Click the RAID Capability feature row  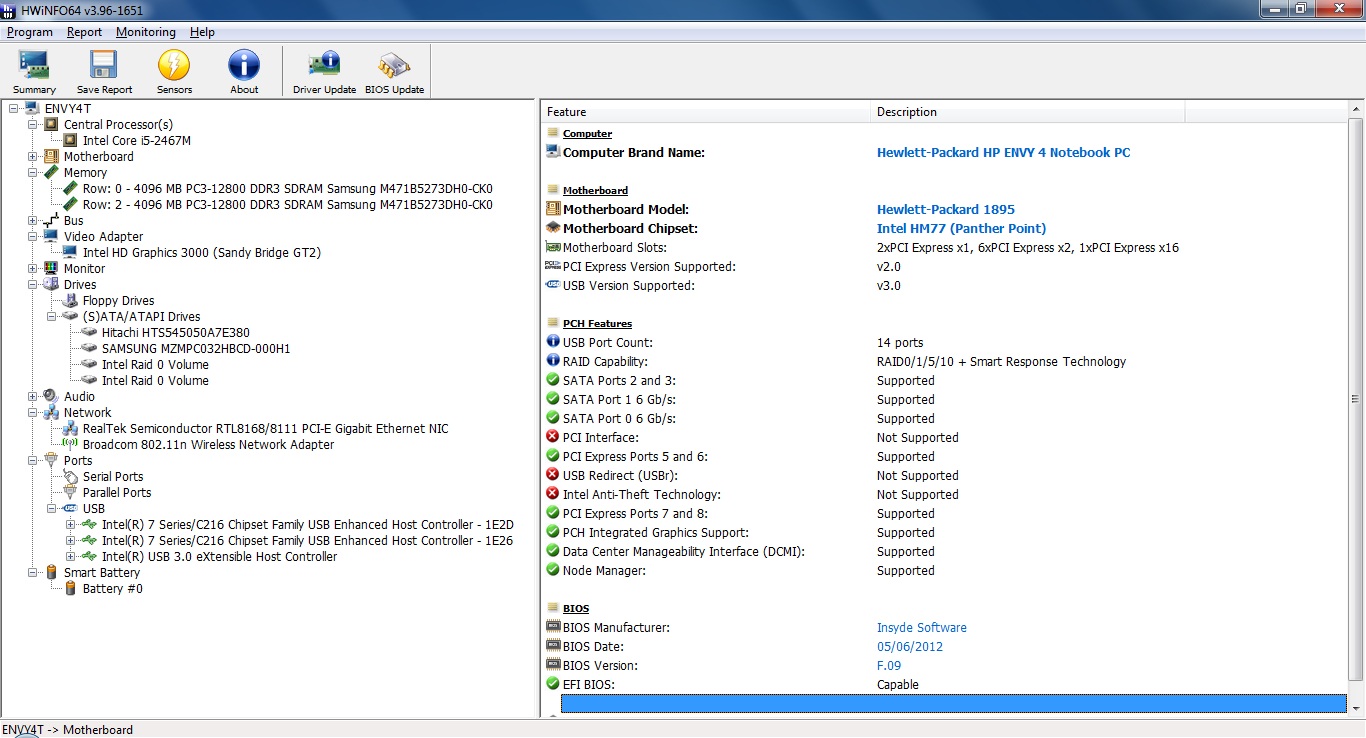945,361
